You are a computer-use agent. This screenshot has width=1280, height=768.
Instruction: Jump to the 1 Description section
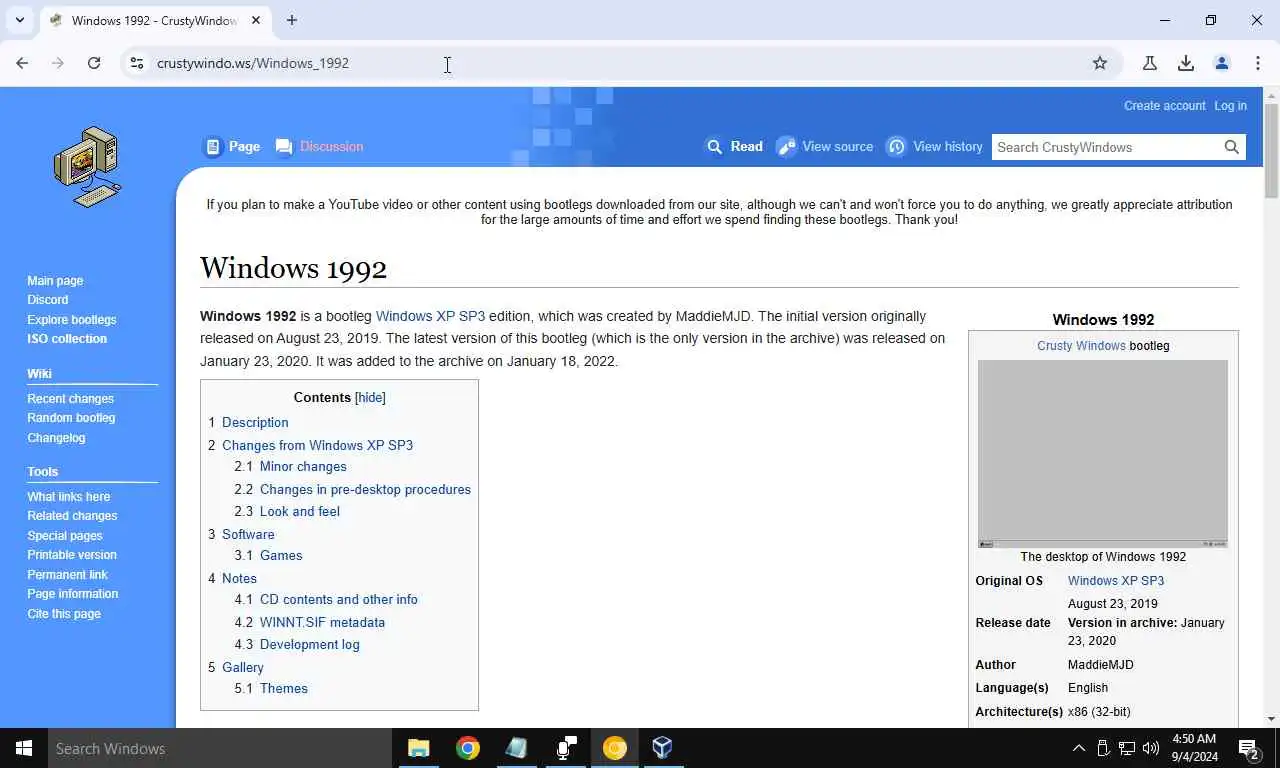(x=249, y=423)
